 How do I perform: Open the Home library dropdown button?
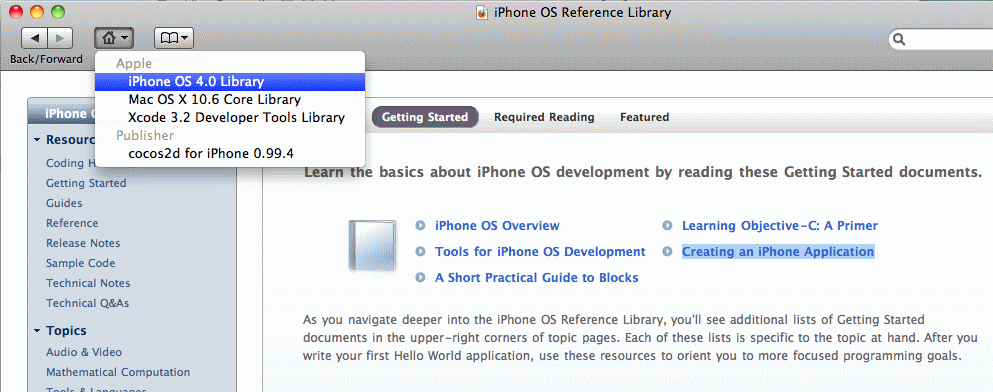tap(115, 39)
